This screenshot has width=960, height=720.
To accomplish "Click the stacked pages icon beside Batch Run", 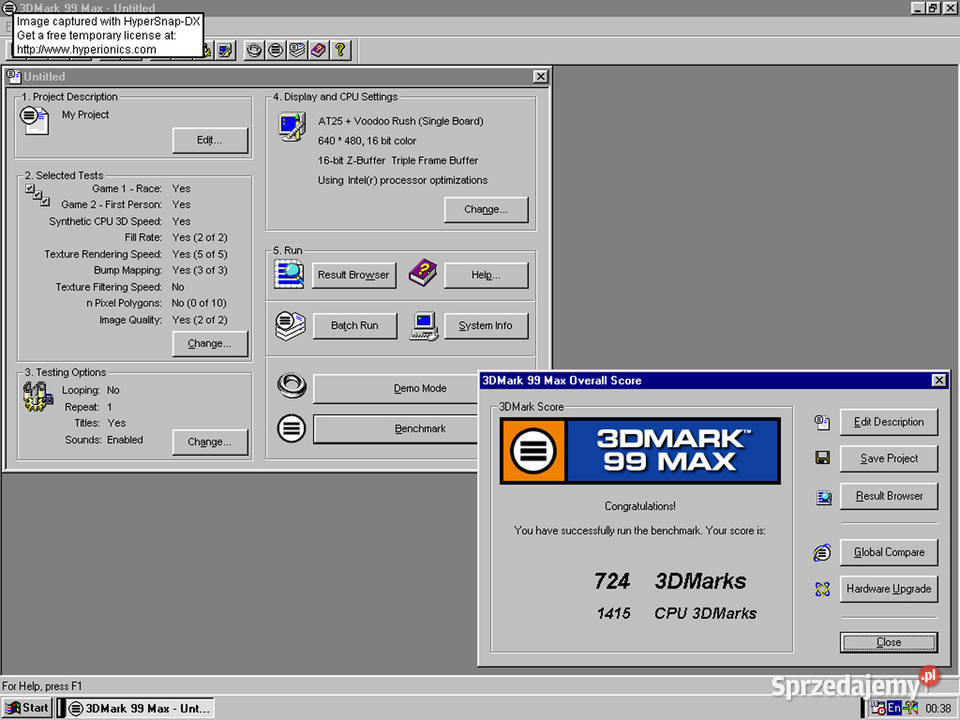I will tap(290, 325).
